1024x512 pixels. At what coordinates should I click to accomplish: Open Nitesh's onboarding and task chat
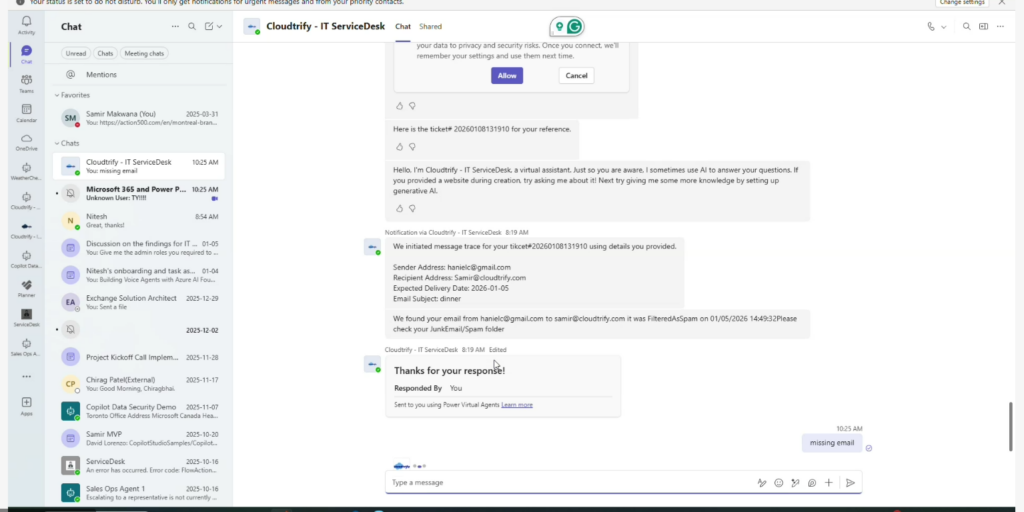coord(138,275)
